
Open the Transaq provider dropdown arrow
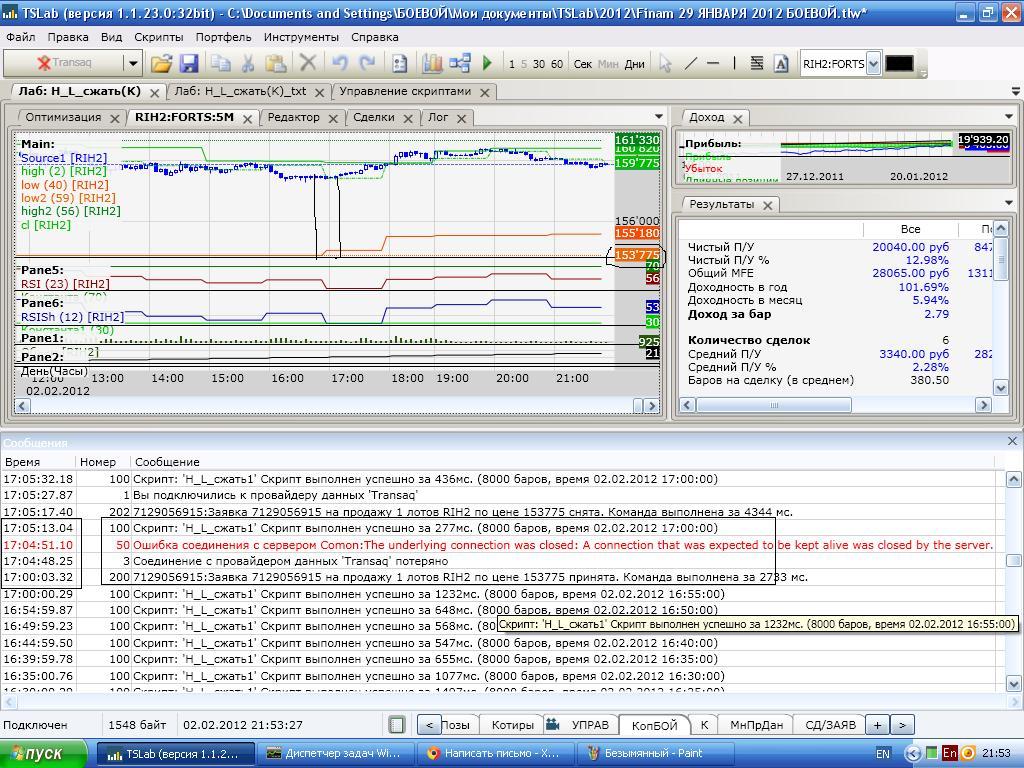(x=132, y=63)
